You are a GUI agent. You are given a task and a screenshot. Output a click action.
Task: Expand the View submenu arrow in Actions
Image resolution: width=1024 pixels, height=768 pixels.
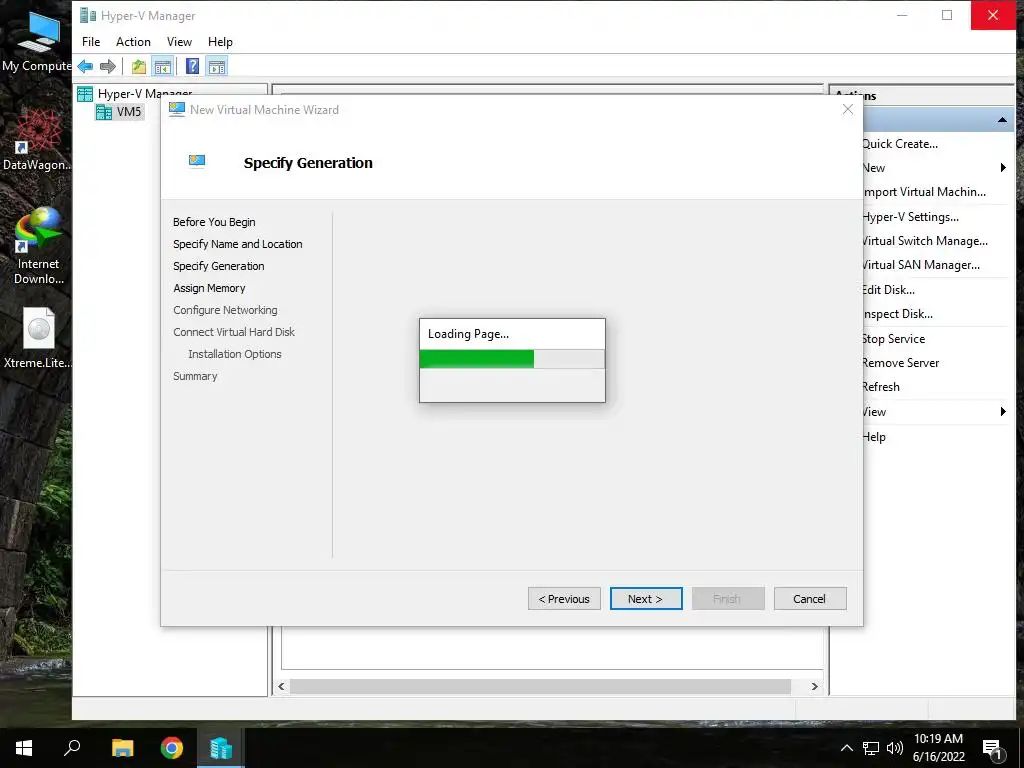tap(1003, 411)
